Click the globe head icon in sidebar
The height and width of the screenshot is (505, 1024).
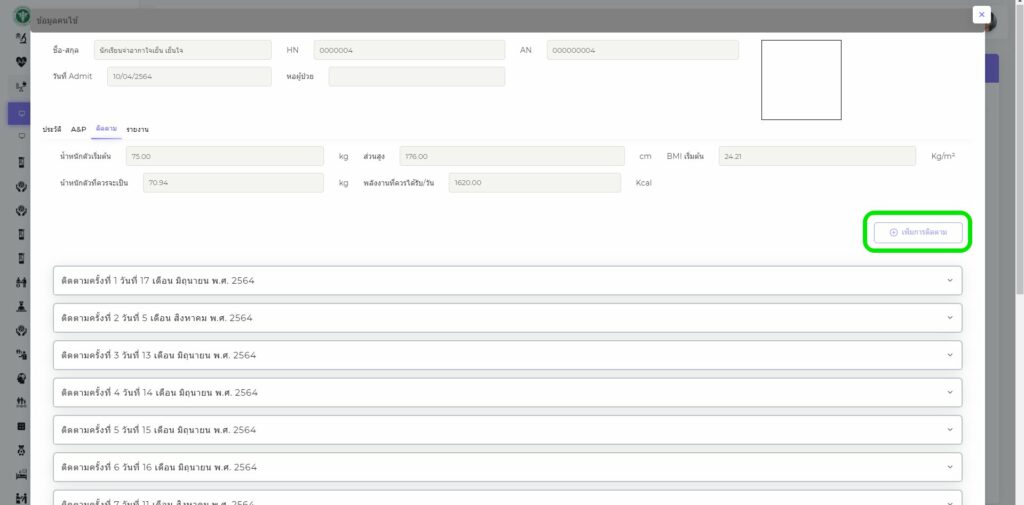tap(21, 378)
